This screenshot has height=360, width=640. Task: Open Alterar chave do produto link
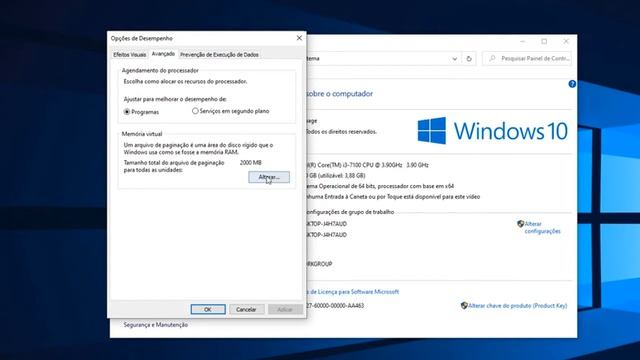[518, 305]
